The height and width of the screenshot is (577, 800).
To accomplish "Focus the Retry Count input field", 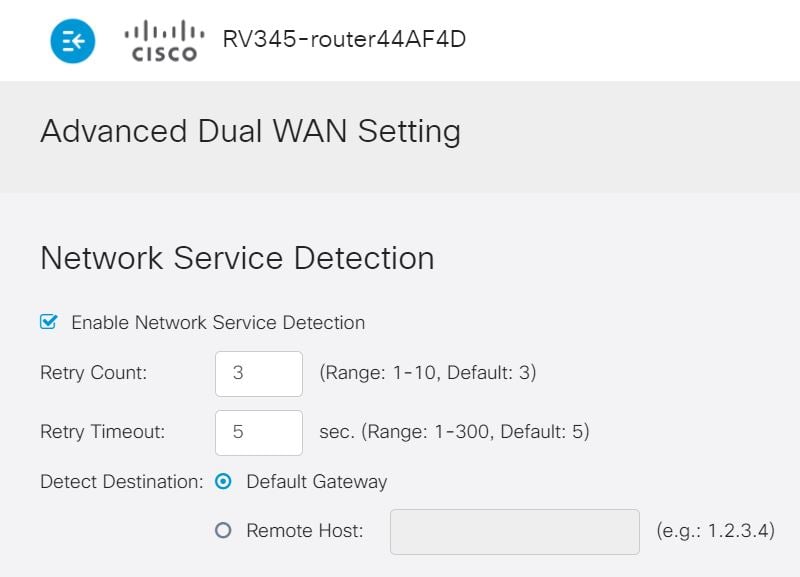I will [258, 373].
